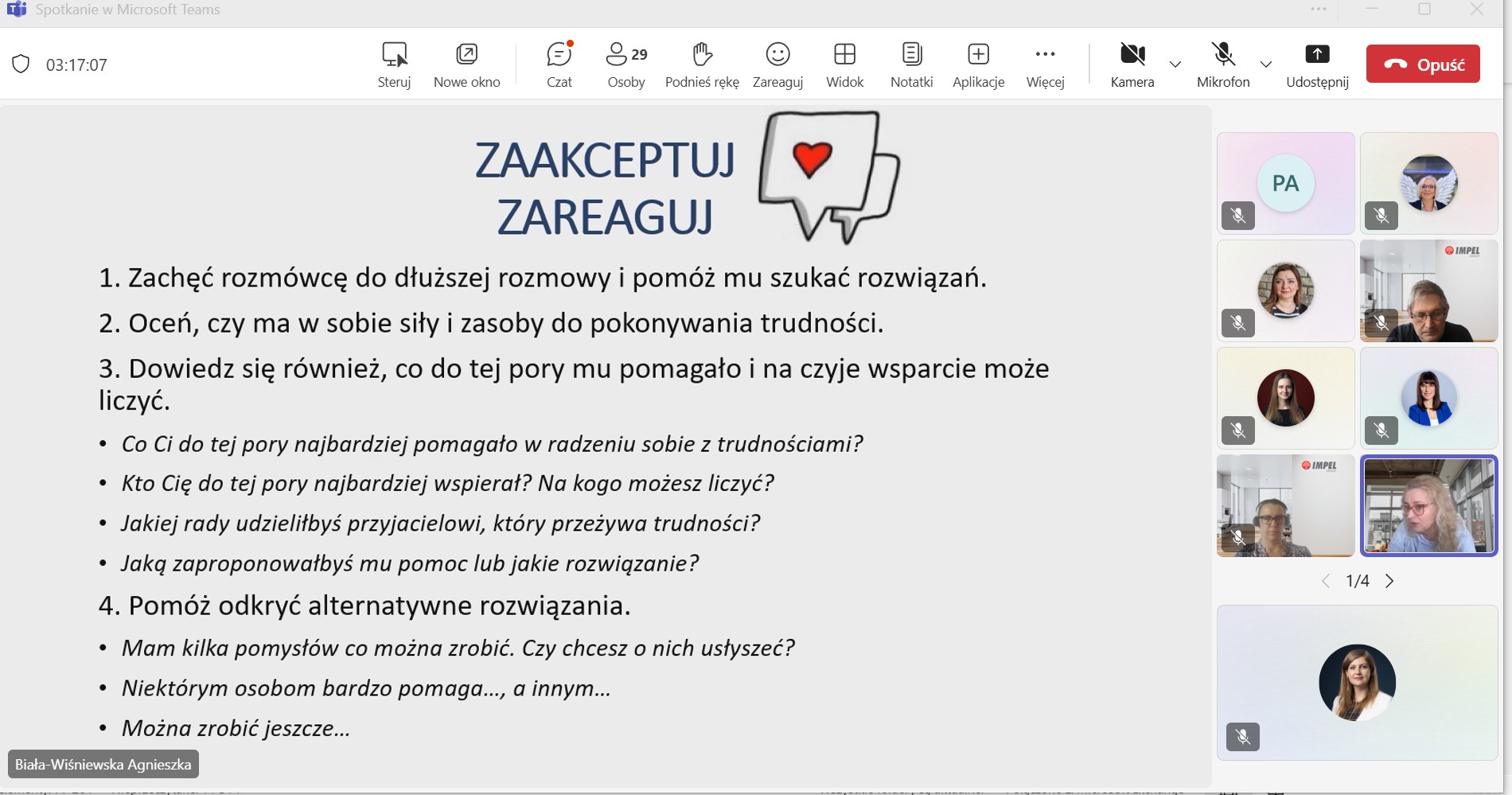The height and width of the screenshot is (795, 1512).
Task: Click the shield meeting security icon
Action: point(21,64)
